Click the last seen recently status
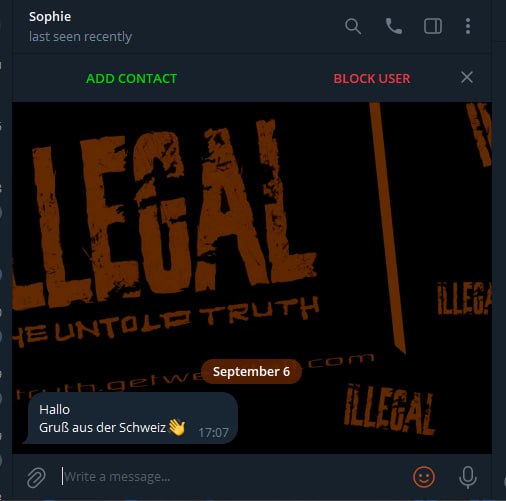The height and width of the screenshot is (501, 506). [x=80, y=37]
